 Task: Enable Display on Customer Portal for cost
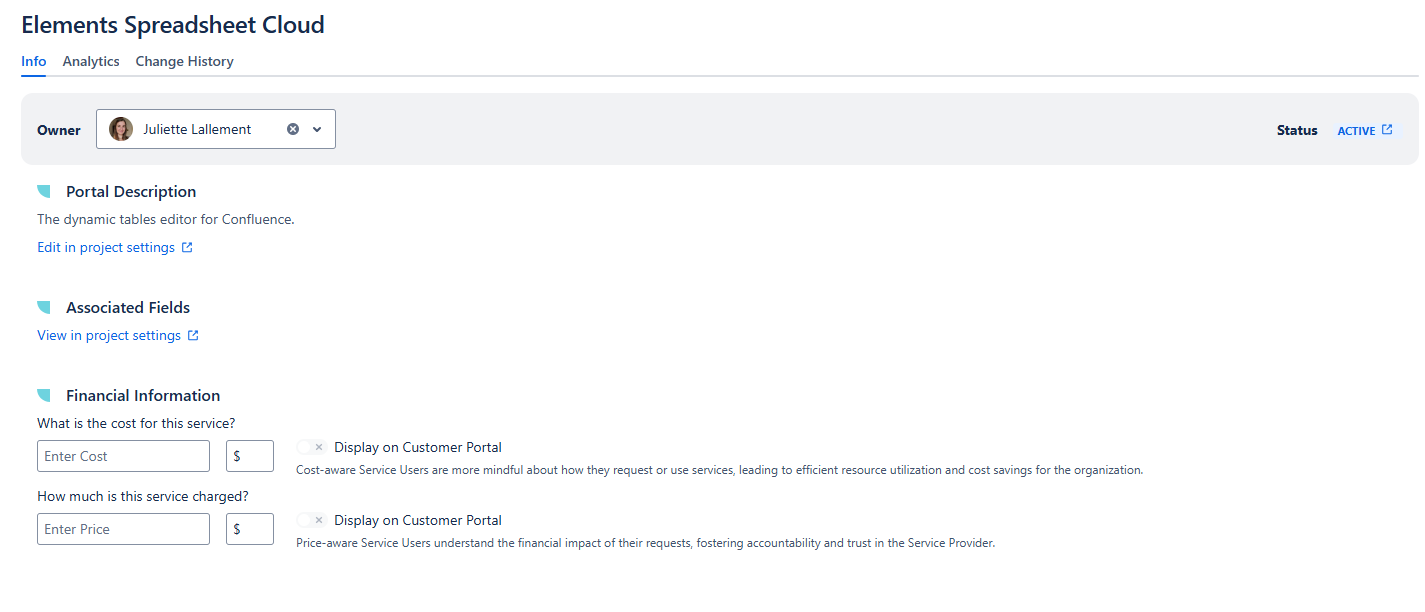click(312, 448)
